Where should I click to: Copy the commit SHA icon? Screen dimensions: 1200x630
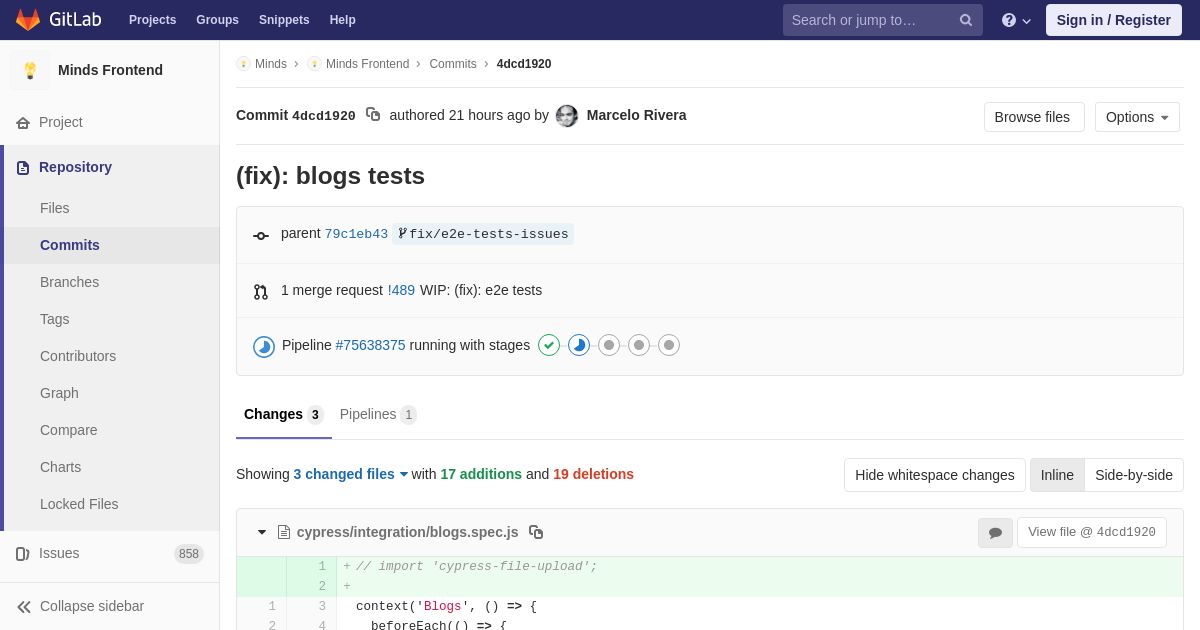(373, 115)
